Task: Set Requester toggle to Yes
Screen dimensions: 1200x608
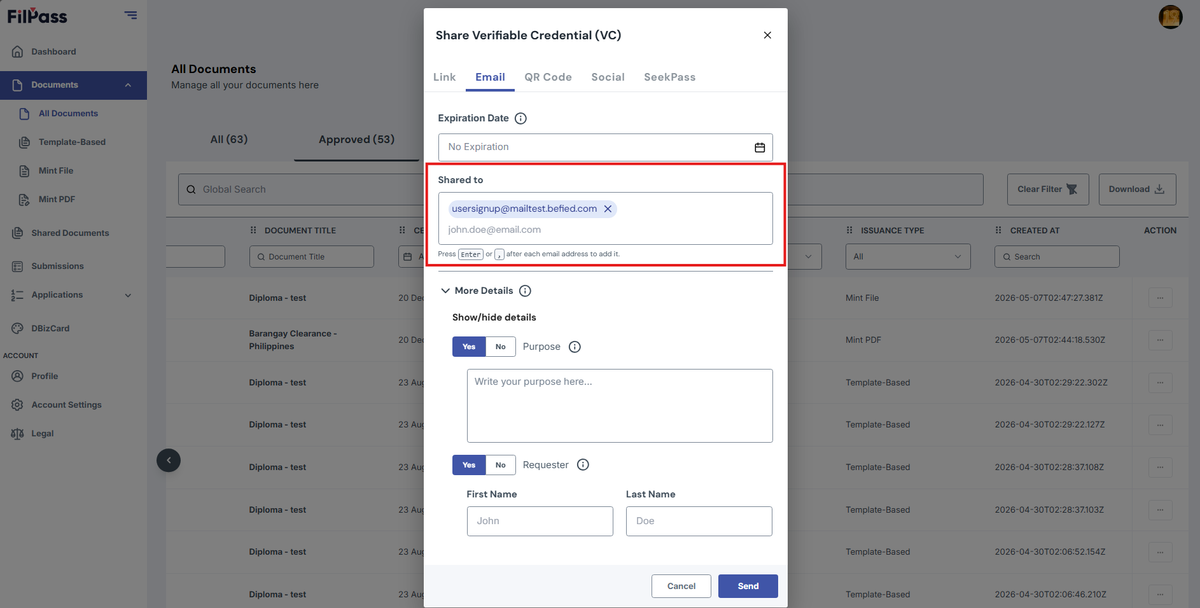Action: [469, 465]
